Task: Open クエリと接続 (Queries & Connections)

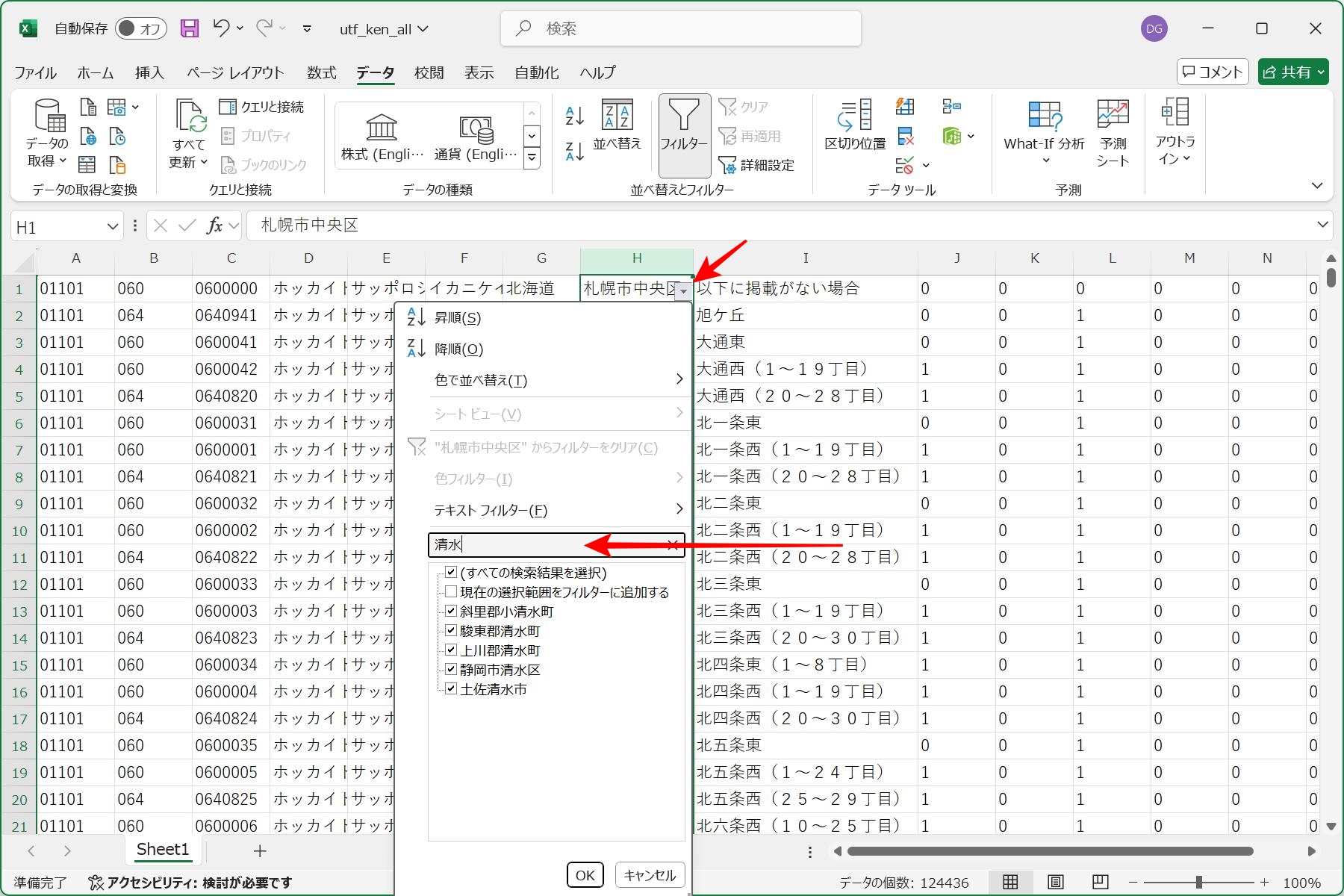Action: (x=261, y=107)
